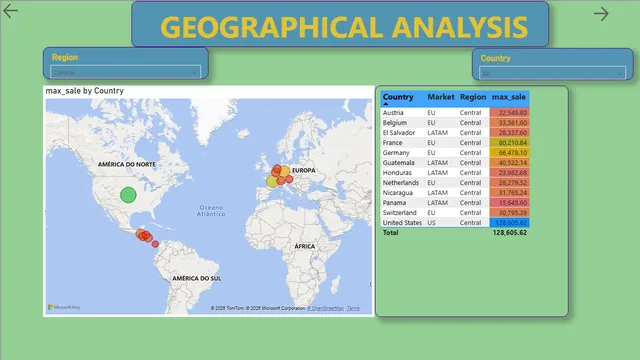This screenshot has width=640, height=360.
Task: Click the 66,478.10 Germany max_sale cell
Action: pyautogui.click(x=509, y=153)
